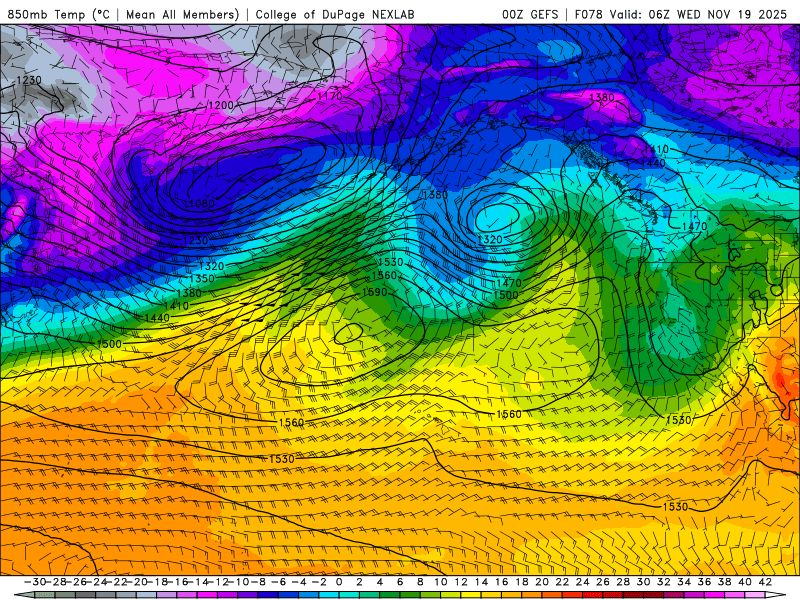Click the 1320 label inside the closed low
The width and height of the screenshot is (800, 600).
pos(490,239)
